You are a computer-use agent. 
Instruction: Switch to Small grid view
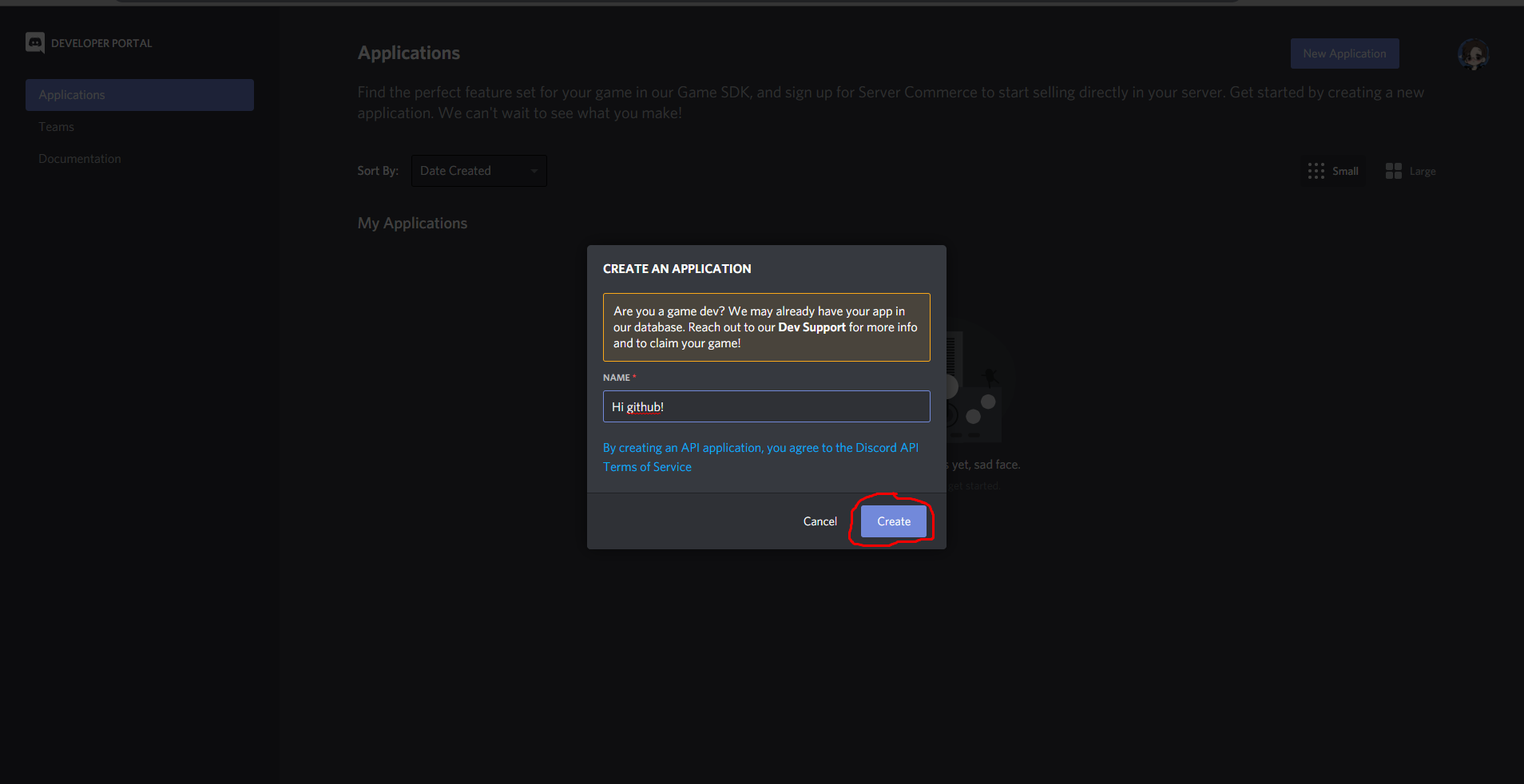coord(1332,171)
